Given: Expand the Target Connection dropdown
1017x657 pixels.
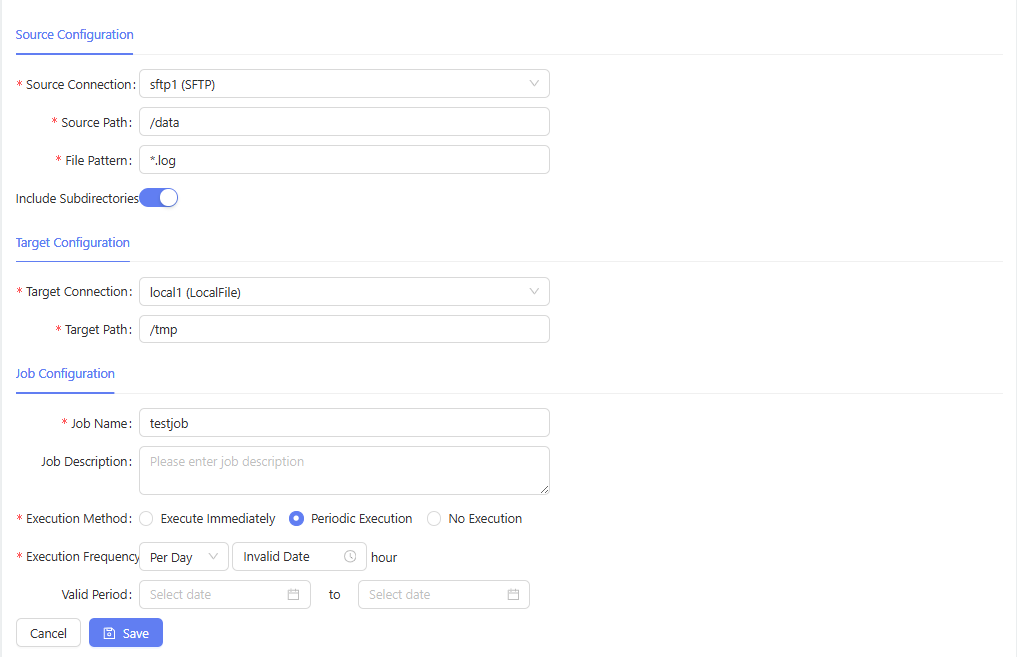Looking at the screenshot, I should [x=344, y=292].
